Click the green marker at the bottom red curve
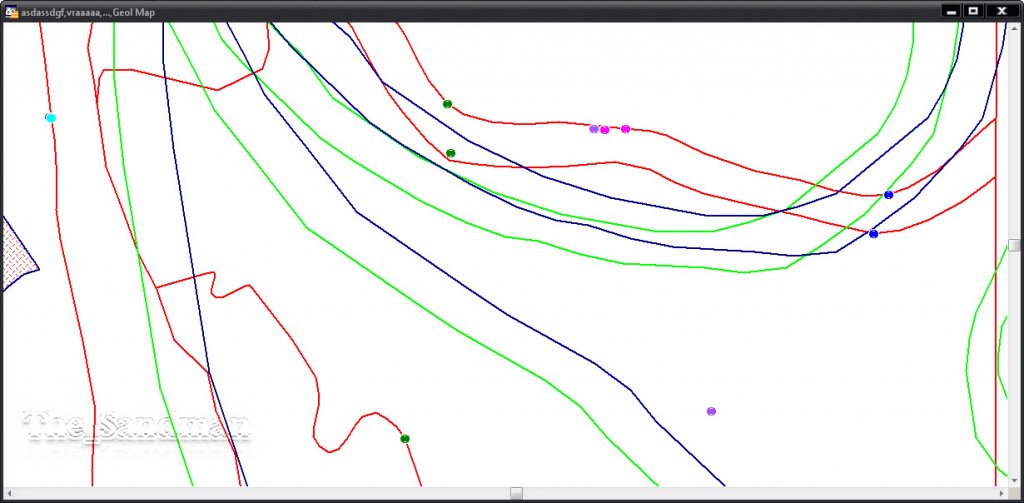 tap(405, 439)
